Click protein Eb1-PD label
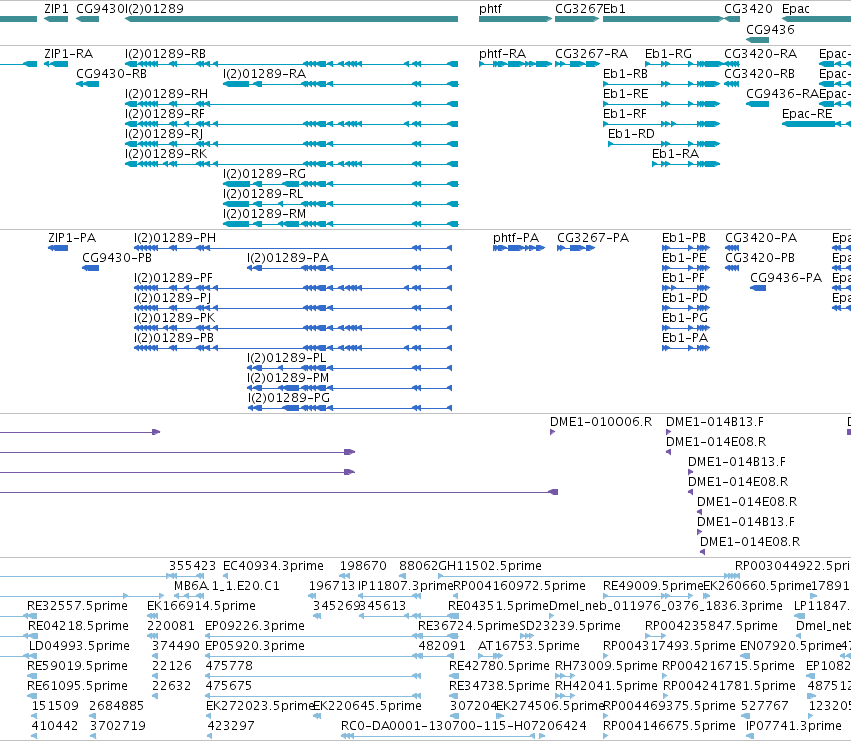Screen dimensions: 851x741 [x=685, y=298]
